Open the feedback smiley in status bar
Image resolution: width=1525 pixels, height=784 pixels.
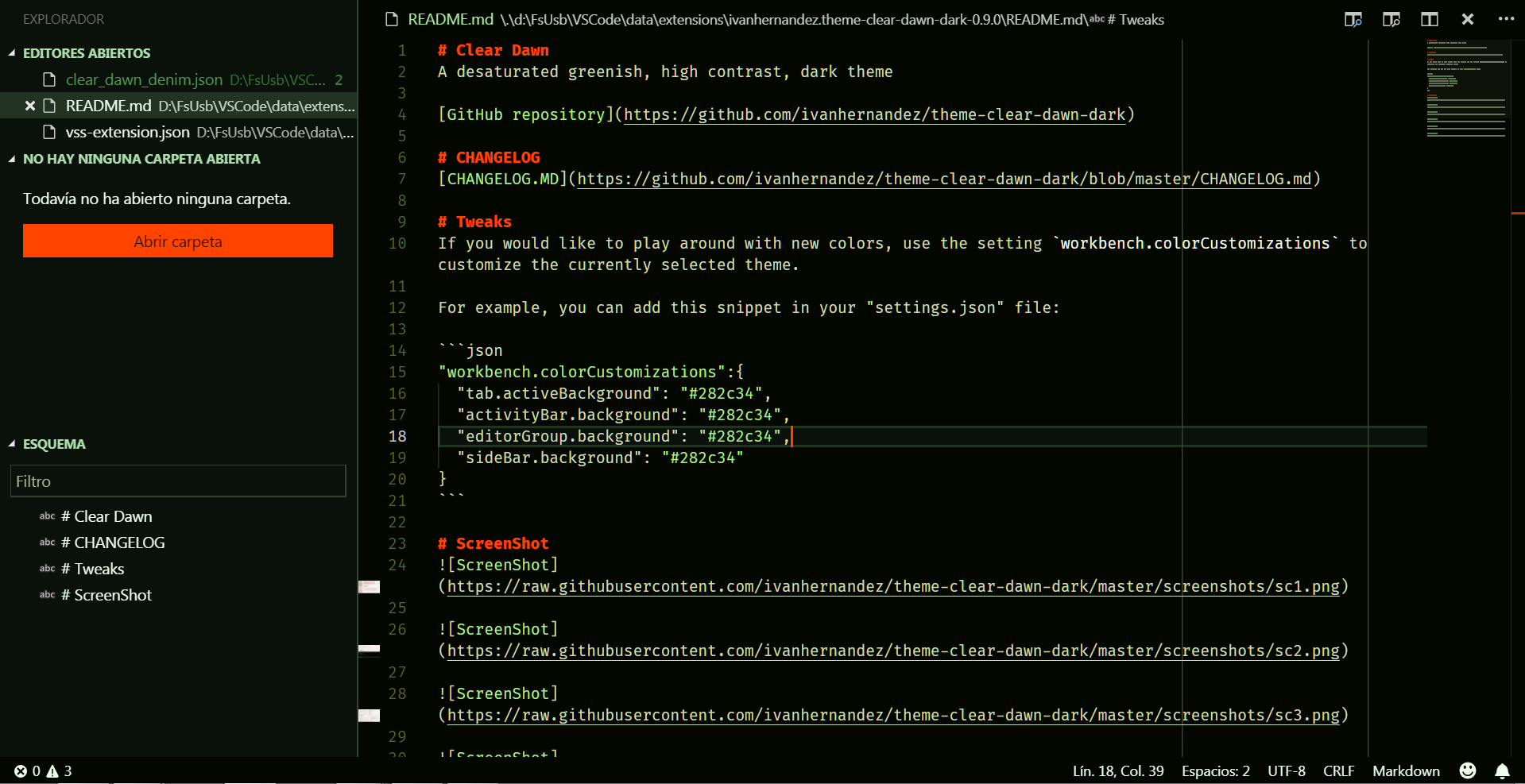1468,770
